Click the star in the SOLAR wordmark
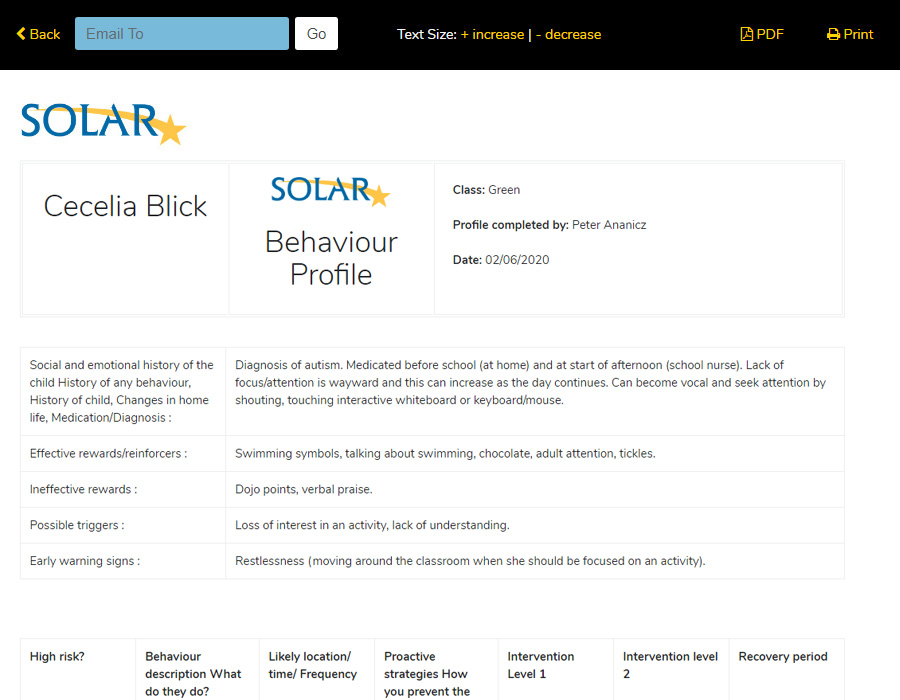The image size is (900, 700). pos(170,128)
